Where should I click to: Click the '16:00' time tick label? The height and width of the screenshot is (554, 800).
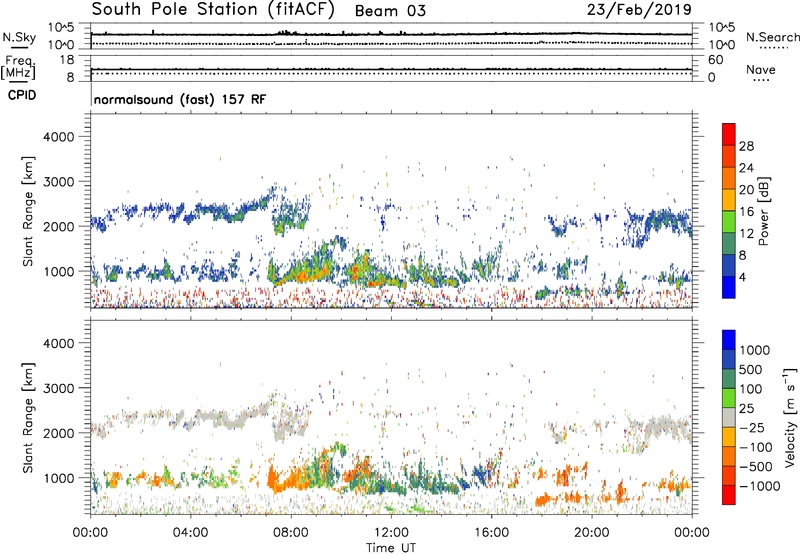pos(491,532)
